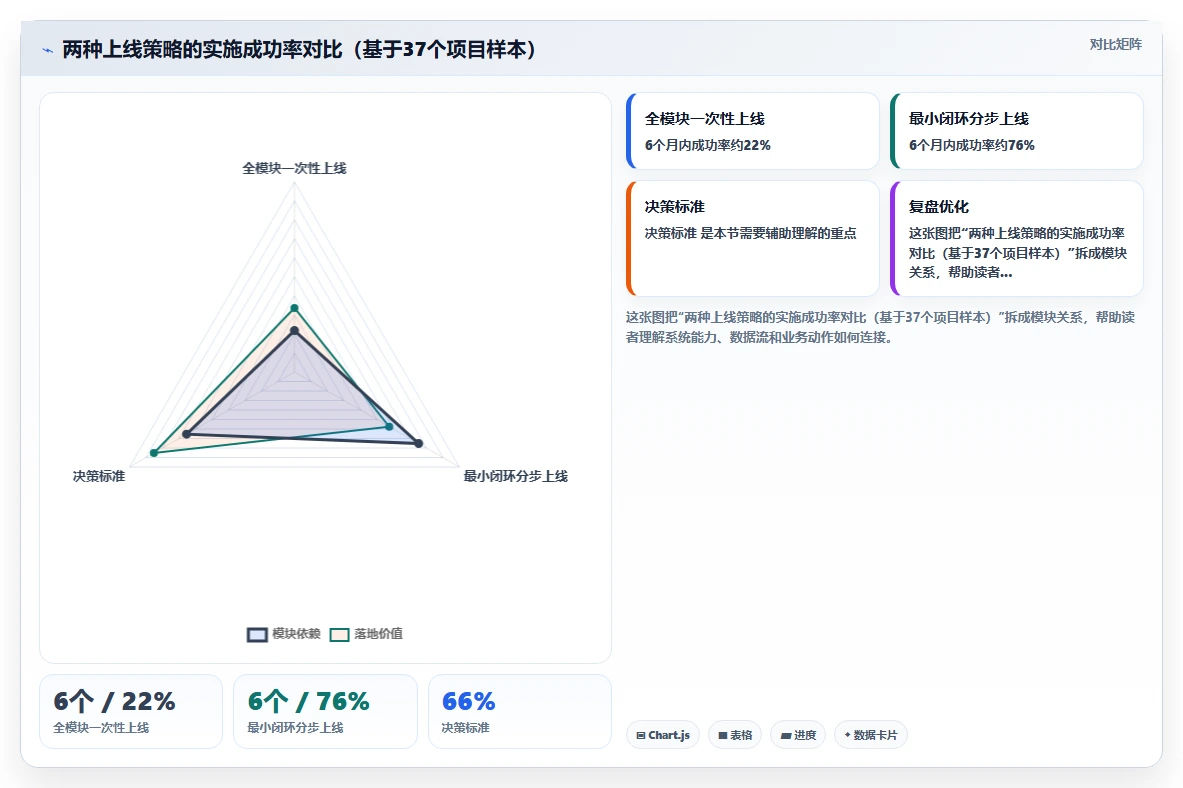Image resolution: width=1183 pixels, height=788 pixels.
Task: Click the description paragraph below the cards
Action: tap(880, 328)
